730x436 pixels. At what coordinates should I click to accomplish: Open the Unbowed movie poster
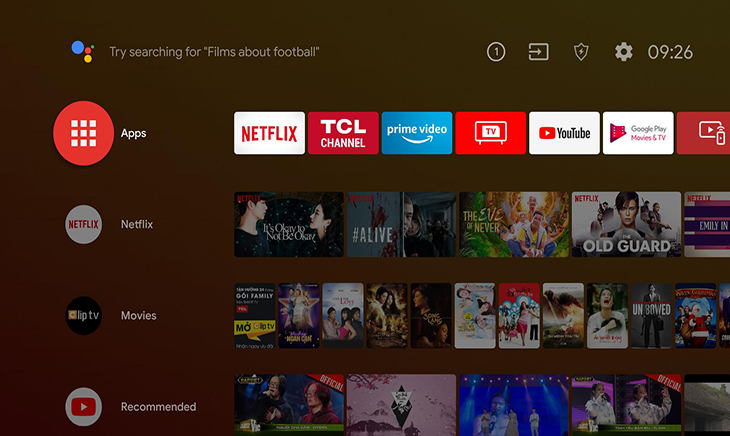(651, 315)
